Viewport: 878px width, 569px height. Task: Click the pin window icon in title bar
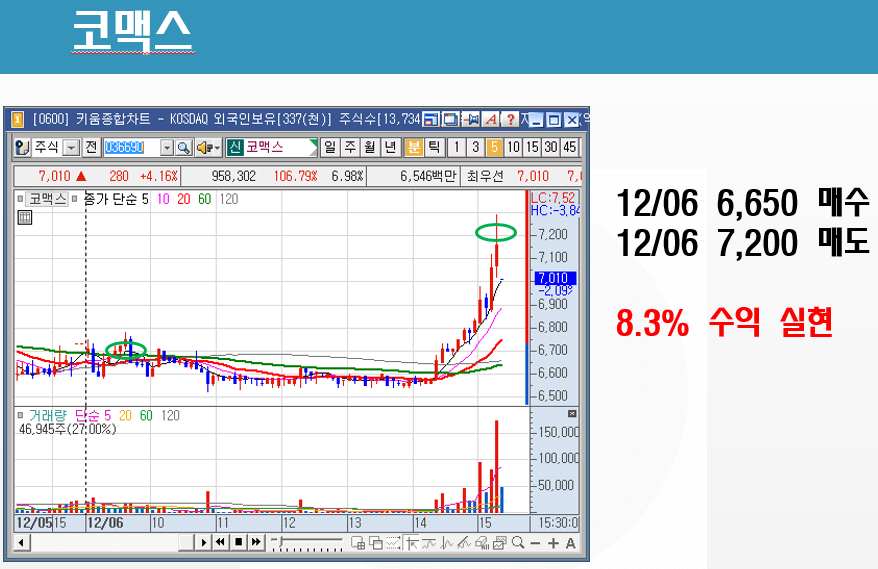click(x=471, y=119)
